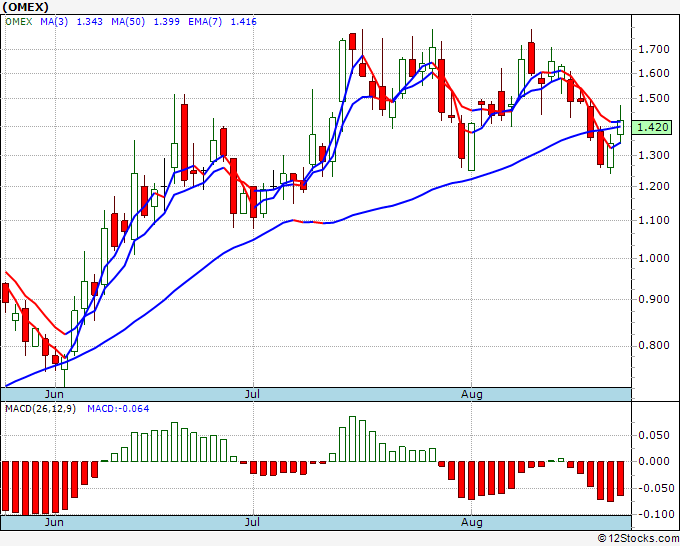Click the 0.050 MACD axis label
The image size is (680, 546).
click(654, 435)
